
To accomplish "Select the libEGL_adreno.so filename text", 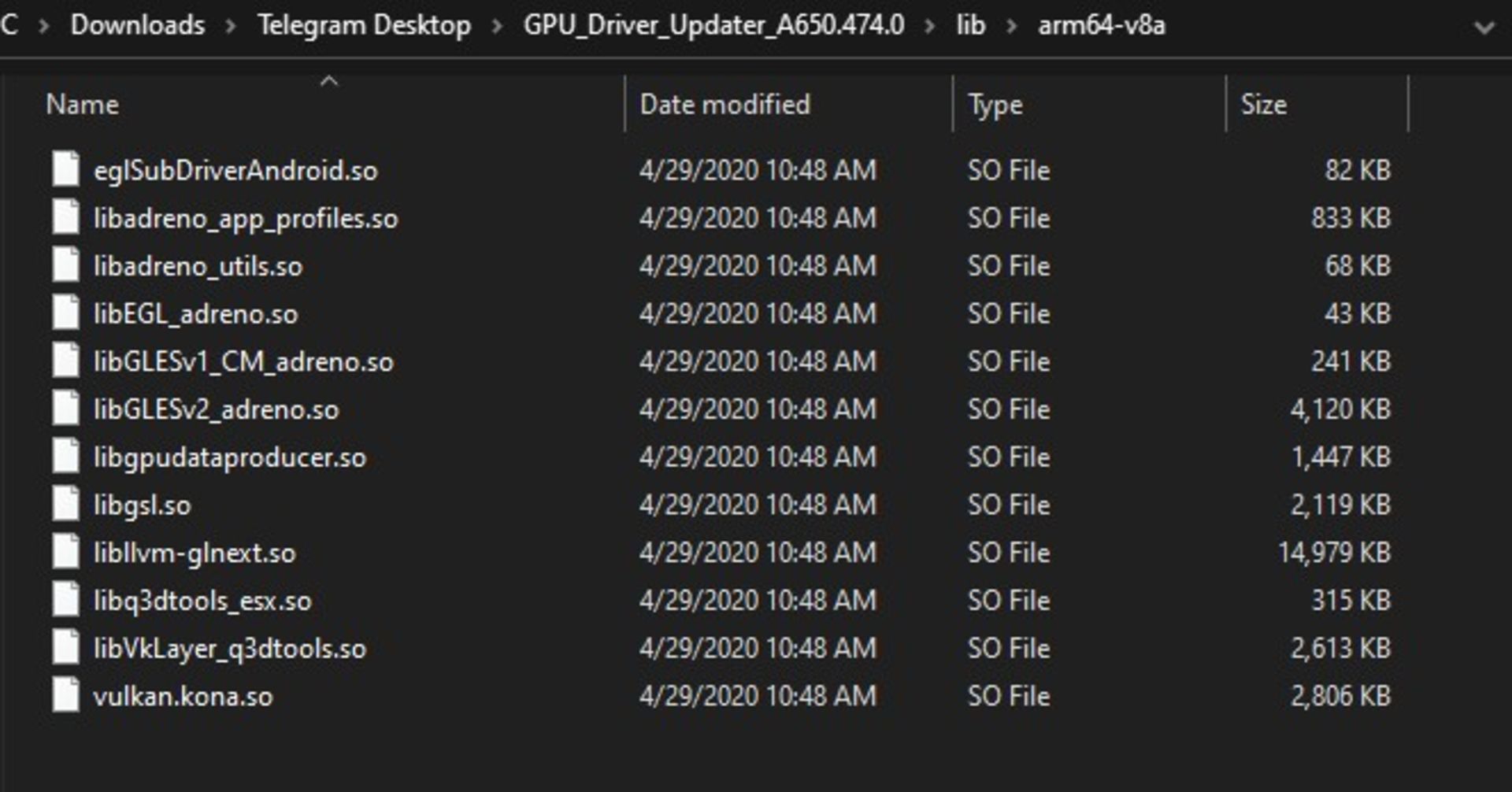I will point(197,313).
